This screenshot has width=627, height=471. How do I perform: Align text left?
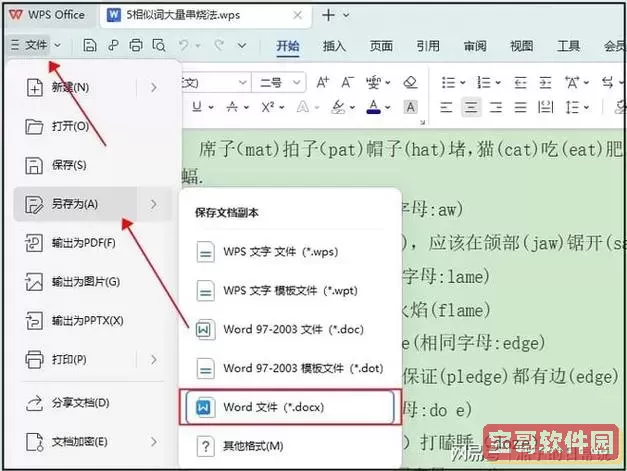446,107
